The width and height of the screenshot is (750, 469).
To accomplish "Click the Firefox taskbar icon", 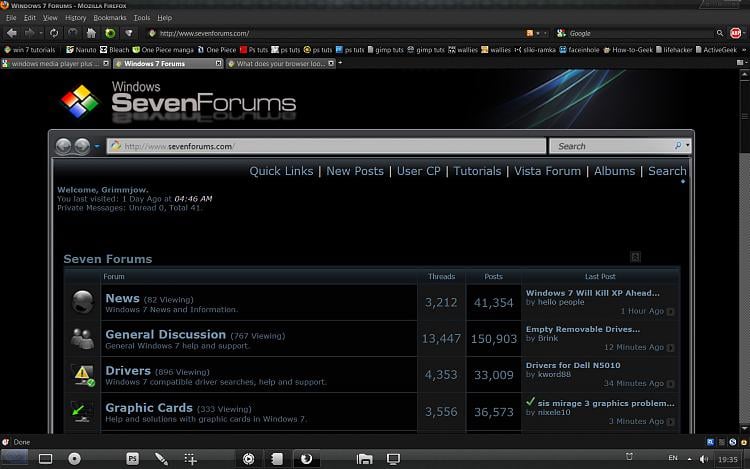I will point(306,459).
